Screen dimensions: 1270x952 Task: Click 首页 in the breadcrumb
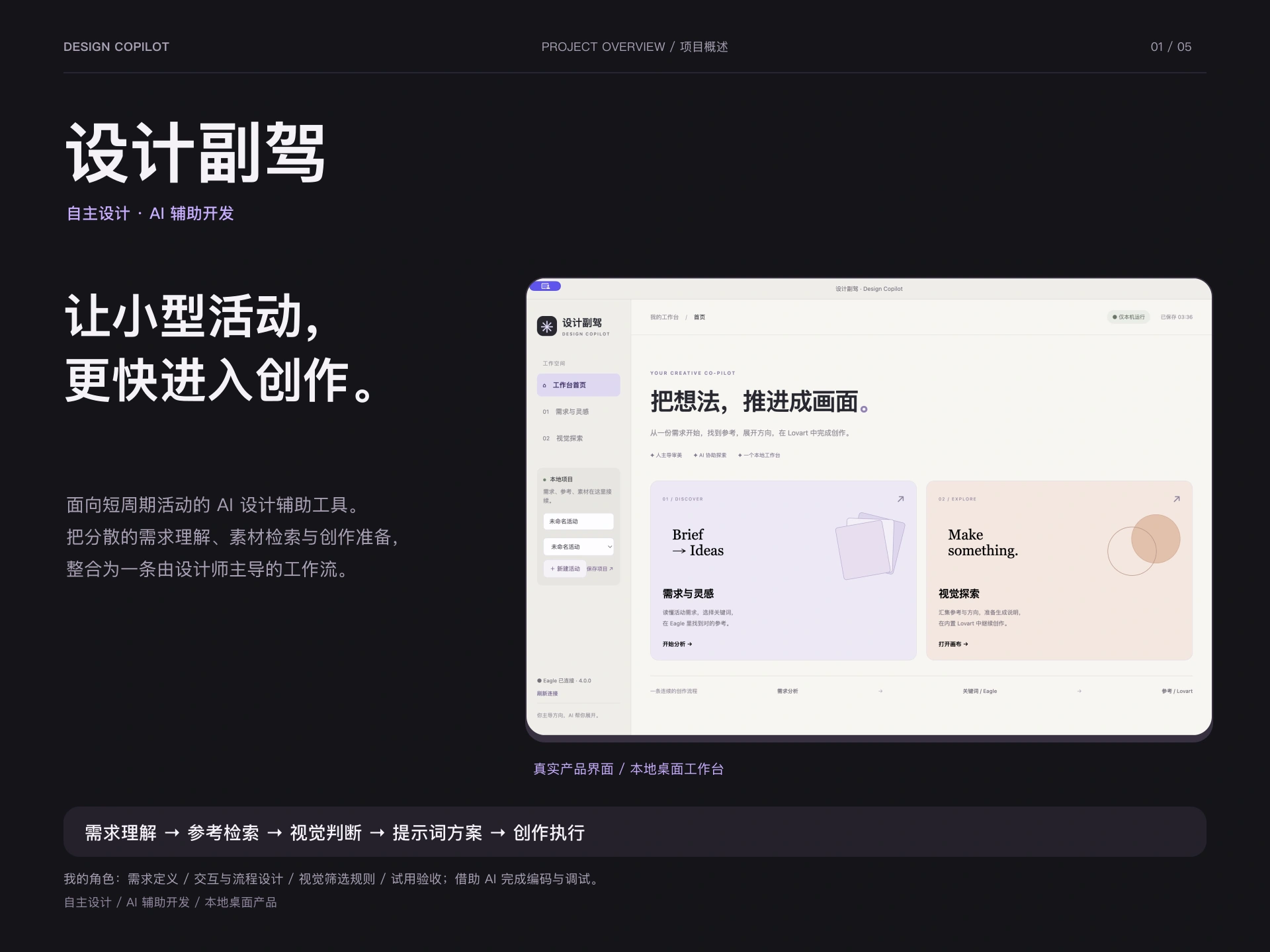pos(699,317)
